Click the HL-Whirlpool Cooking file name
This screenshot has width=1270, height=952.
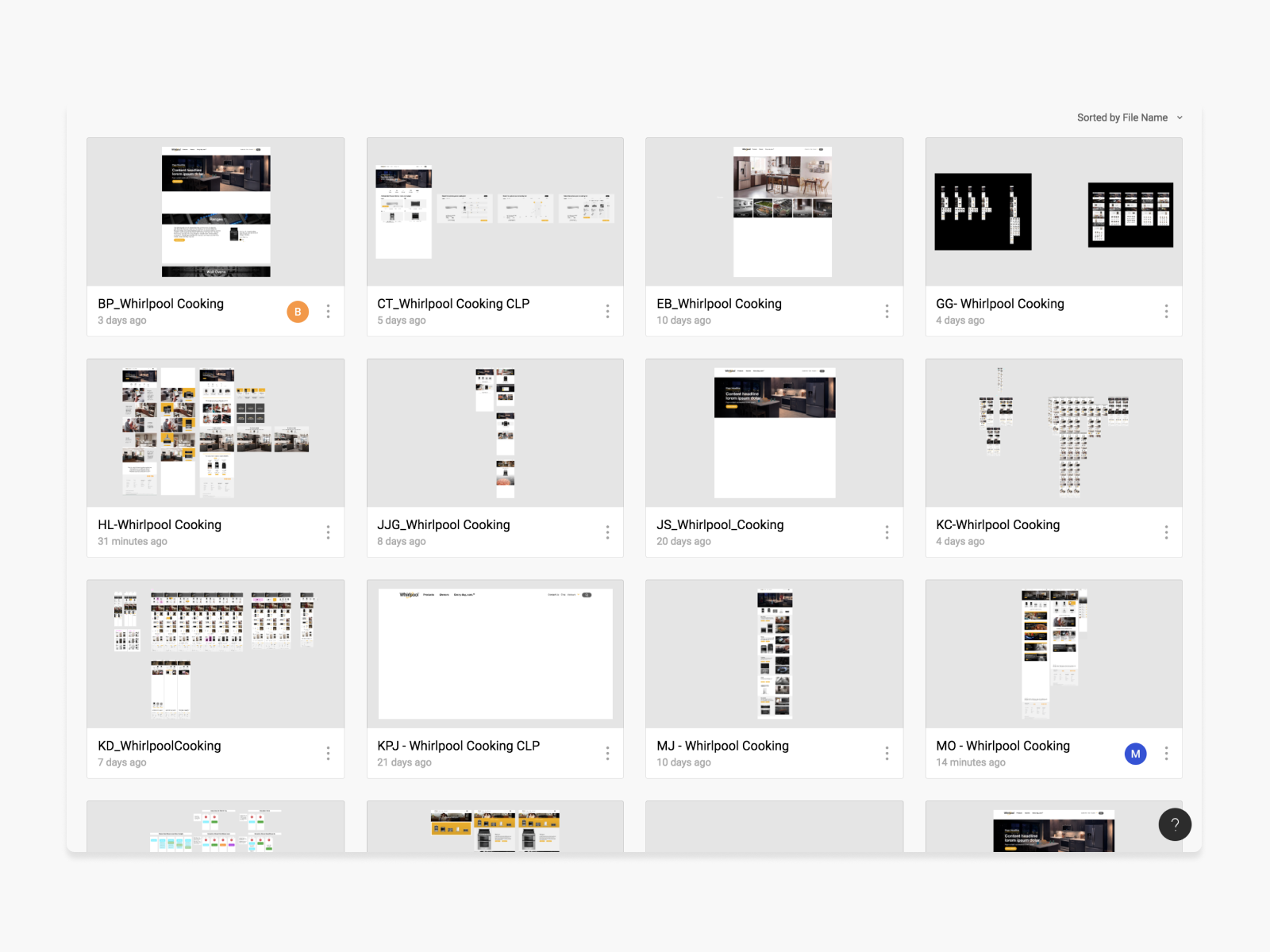[x=160, y=525]
